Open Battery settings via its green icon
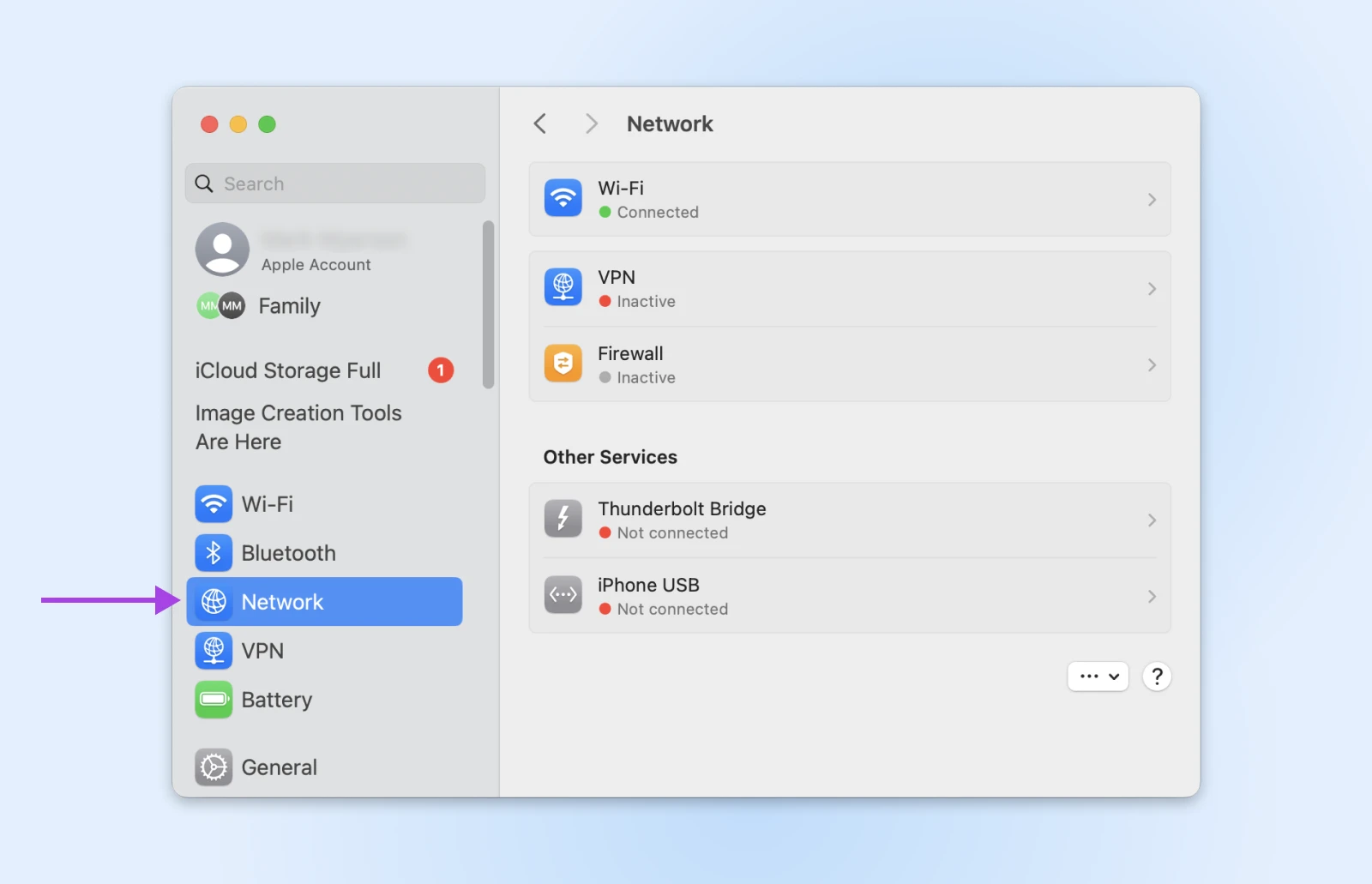Image resolution: width=1372 pixels, height=884 pixels. [x=214, y=700]
